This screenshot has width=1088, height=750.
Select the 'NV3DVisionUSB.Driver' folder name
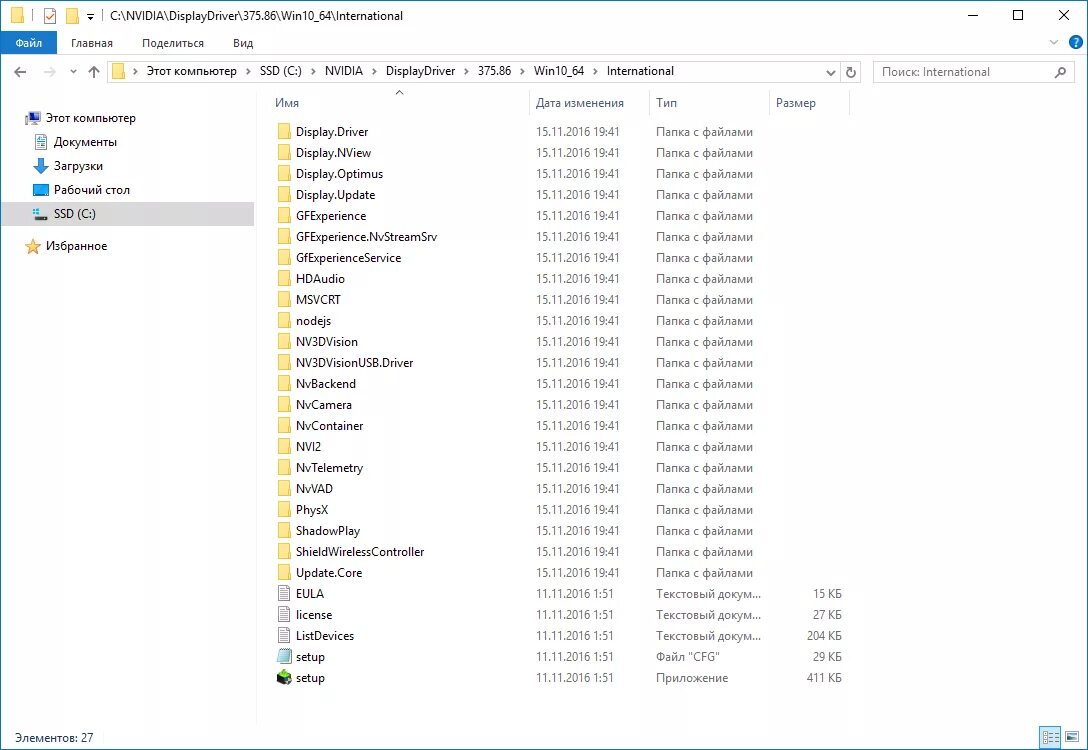[355, 363]
